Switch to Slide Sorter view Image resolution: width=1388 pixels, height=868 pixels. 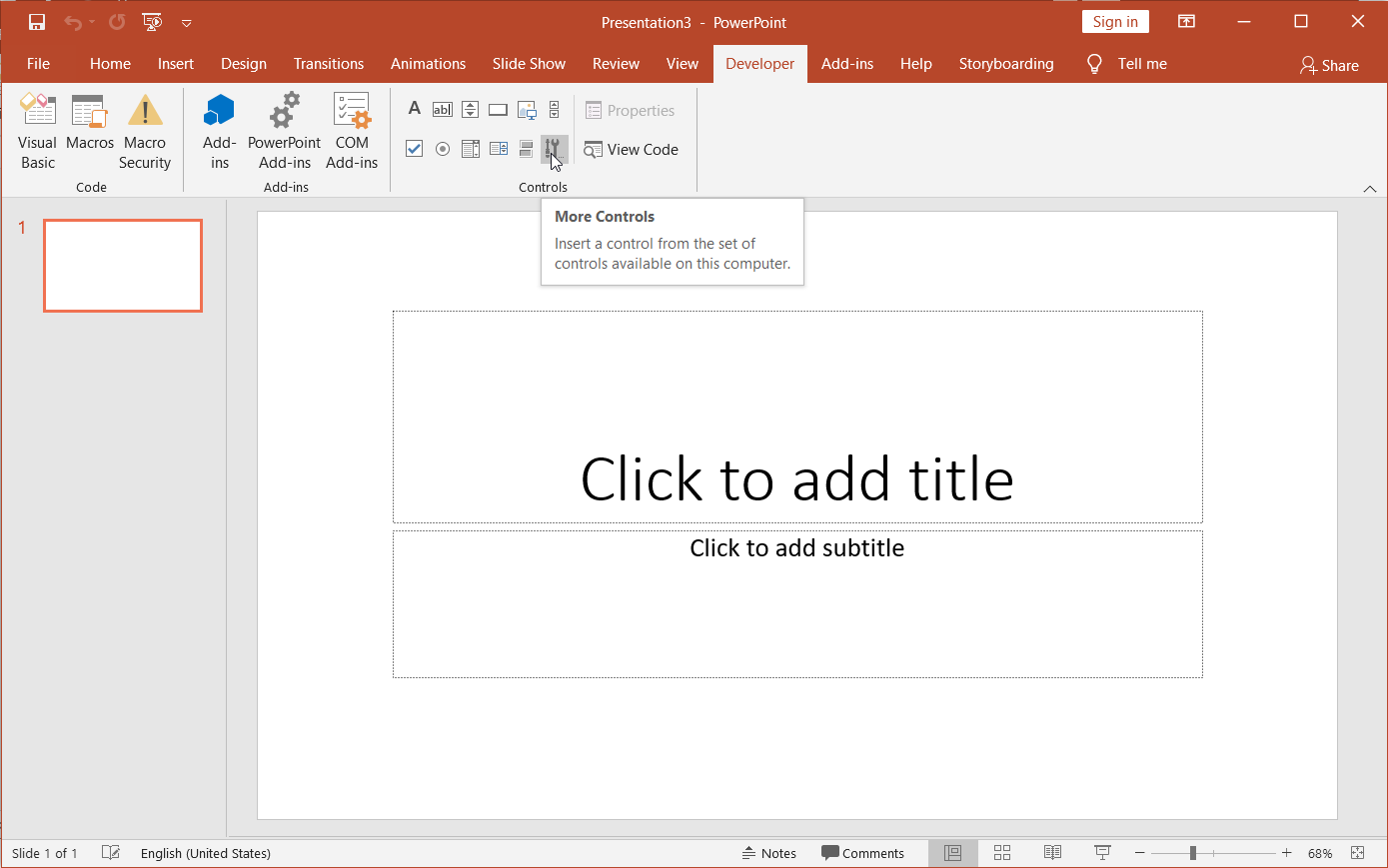1002,853
